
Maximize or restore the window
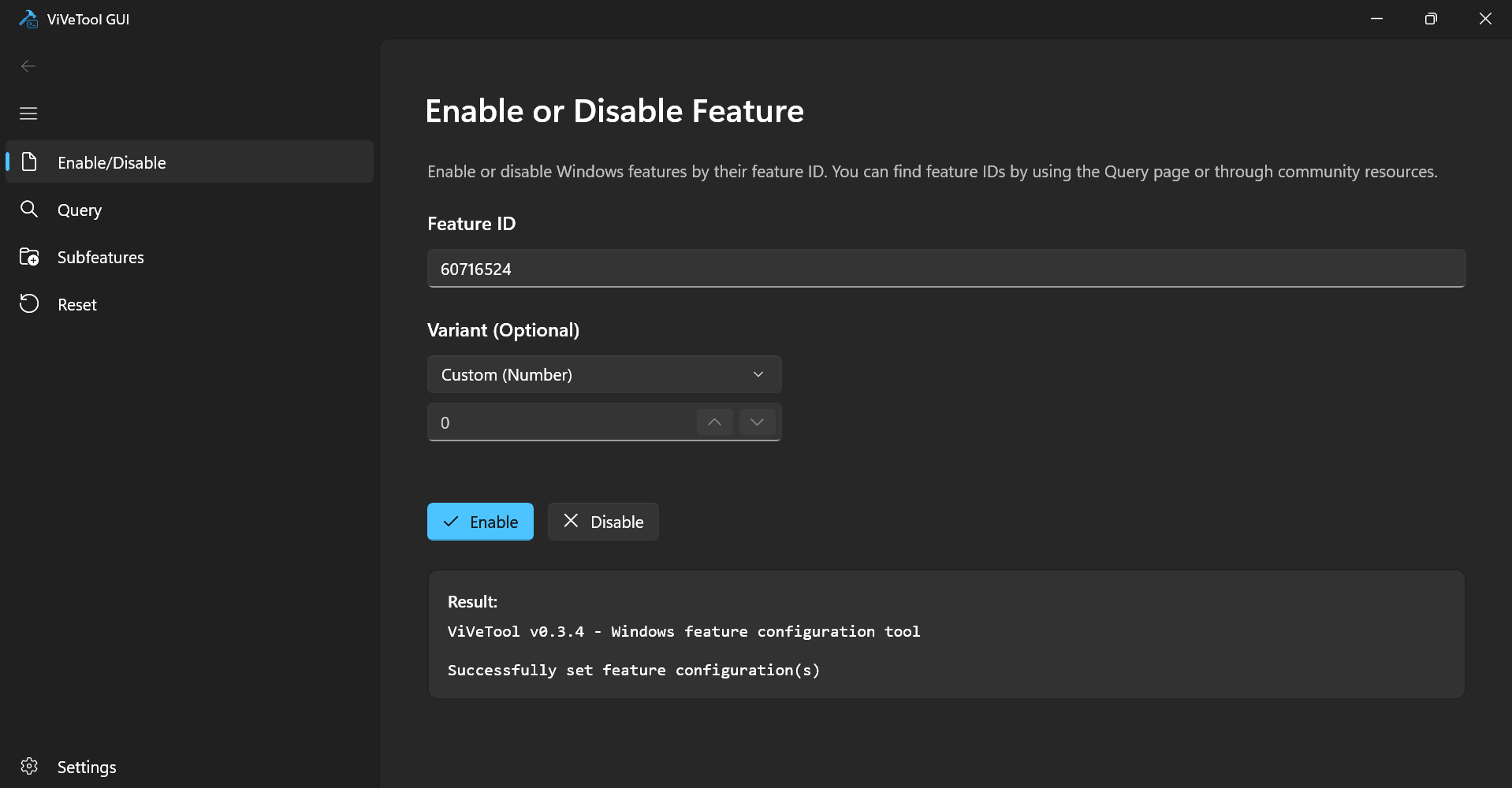click(x=1431, y=19)
